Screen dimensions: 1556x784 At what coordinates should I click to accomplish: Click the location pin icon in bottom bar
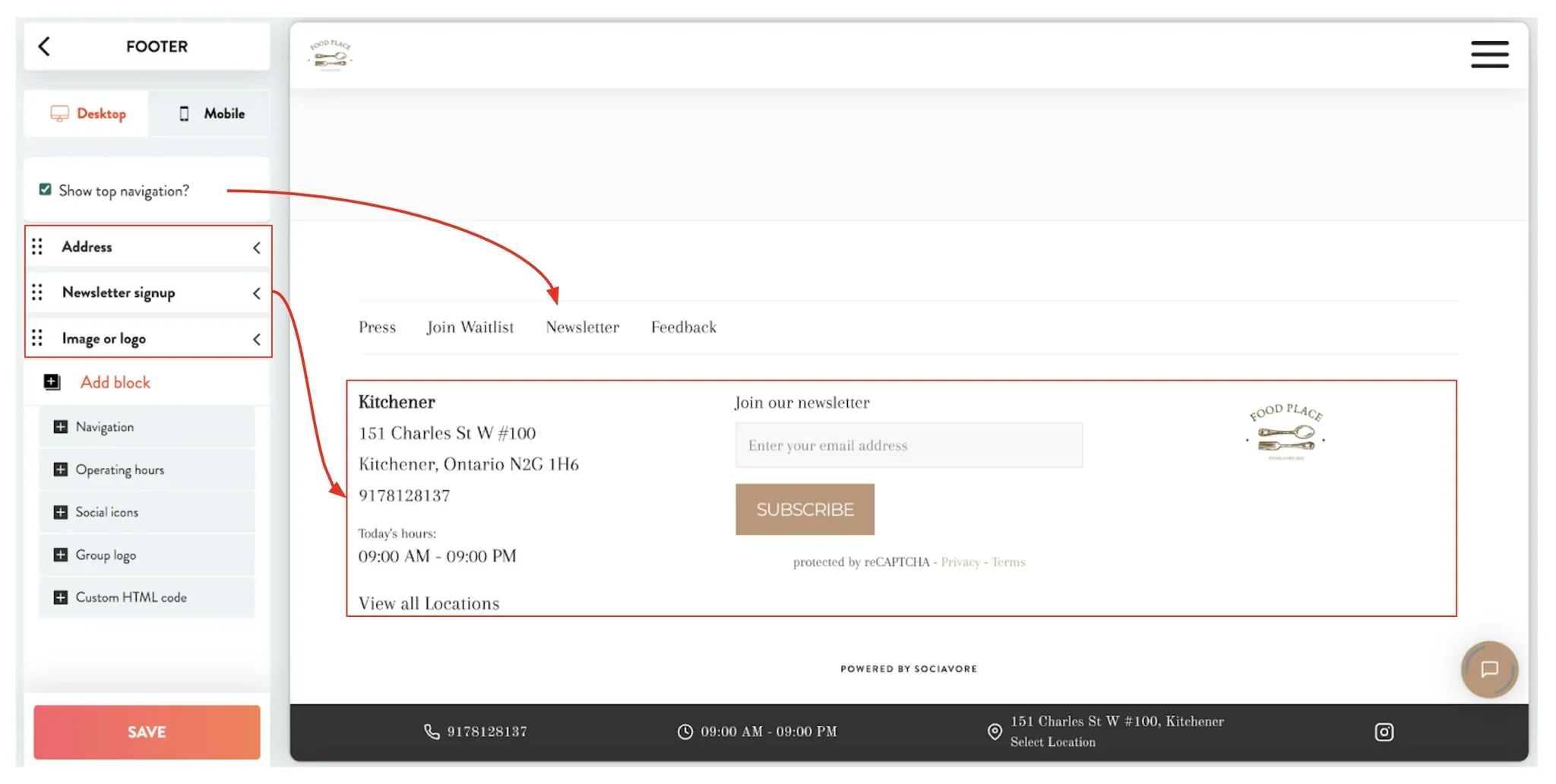[995, 732]
